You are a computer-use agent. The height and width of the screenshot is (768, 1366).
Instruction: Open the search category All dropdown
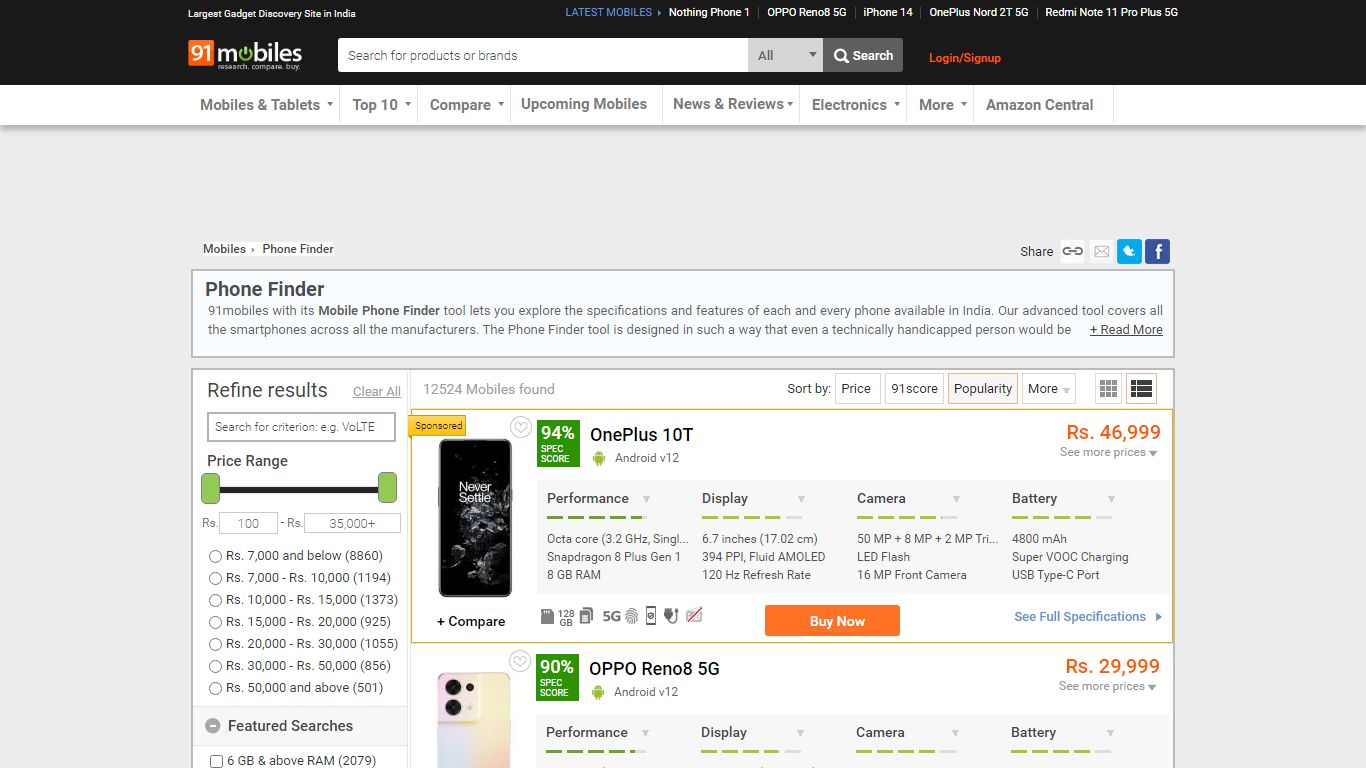(785, 55)
